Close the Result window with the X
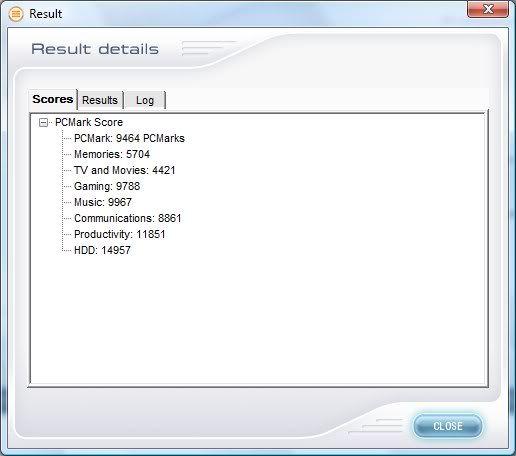516x456 pixels. click(x=488, y=9)
